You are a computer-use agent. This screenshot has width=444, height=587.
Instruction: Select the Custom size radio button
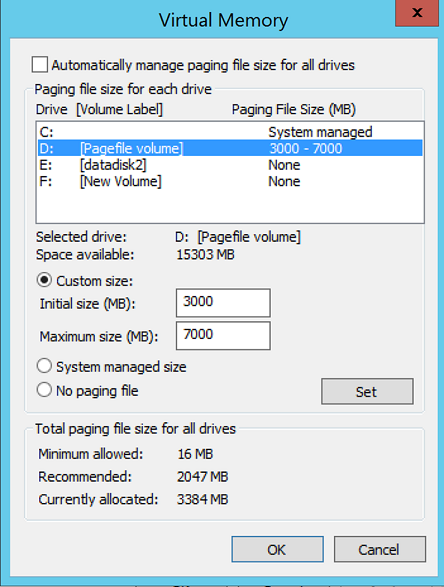point(44,280)
